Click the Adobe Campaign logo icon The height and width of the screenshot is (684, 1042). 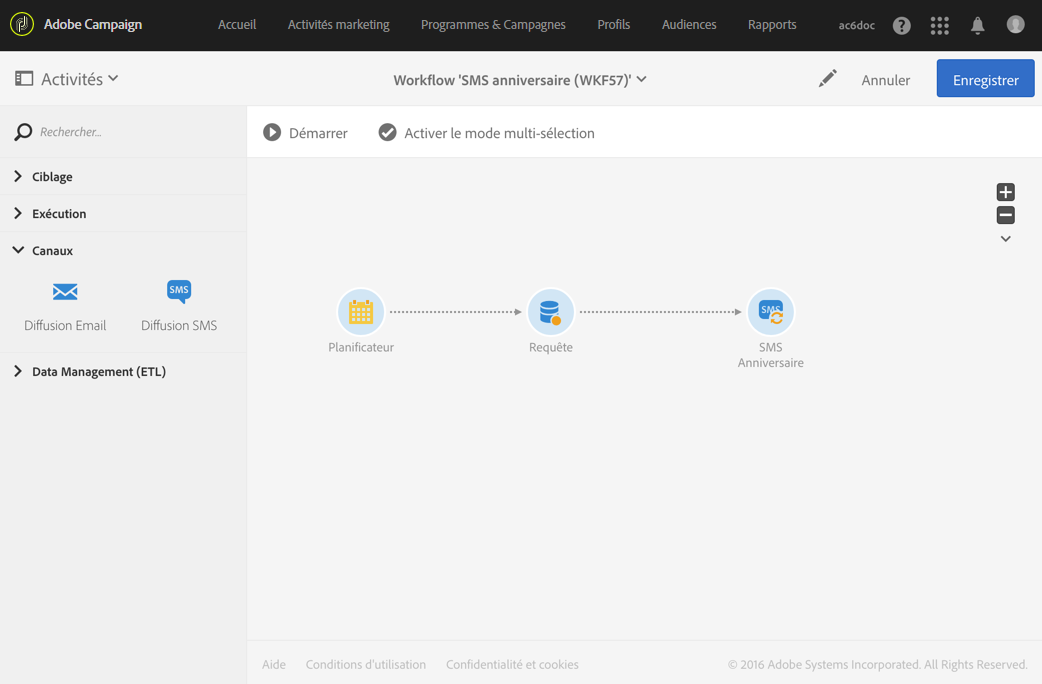click(x=22, y=25)
